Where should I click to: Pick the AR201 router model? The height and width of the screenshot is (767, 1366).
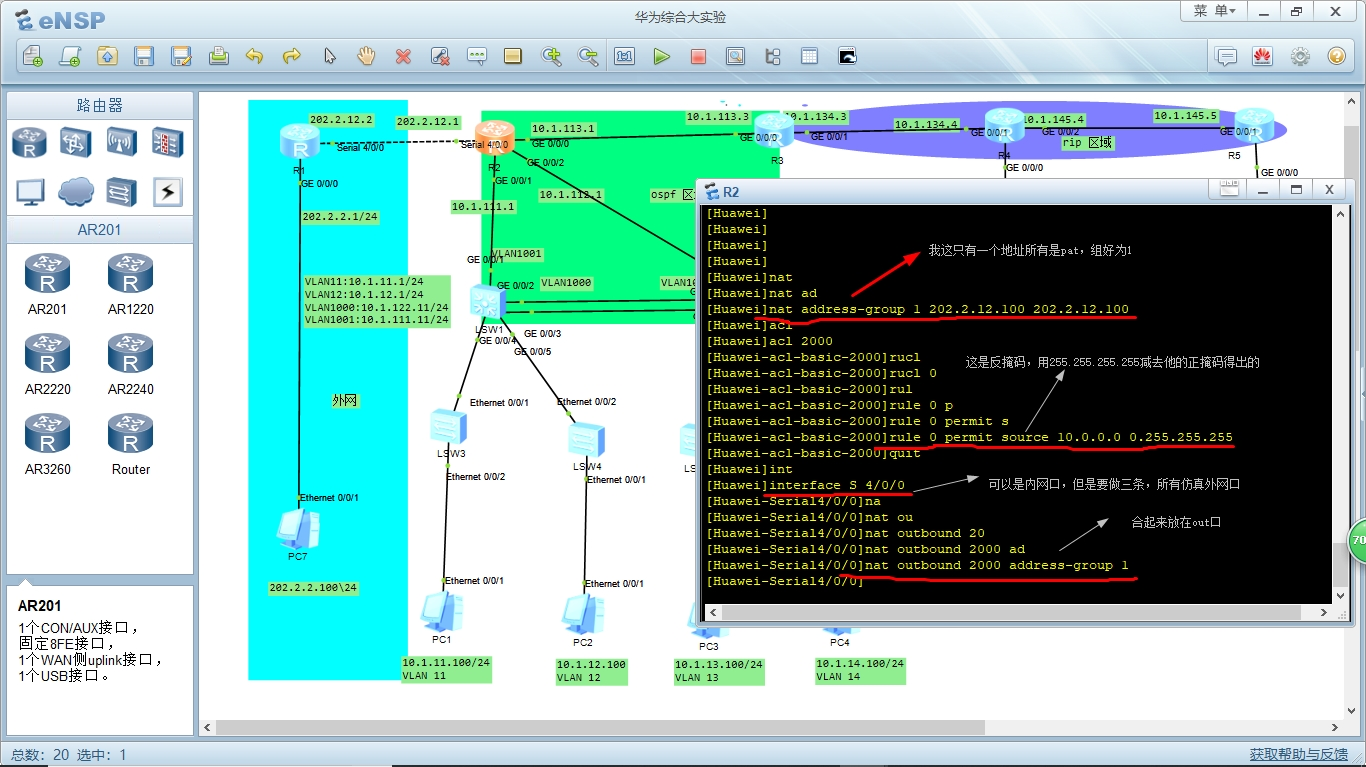pos(47,283)
